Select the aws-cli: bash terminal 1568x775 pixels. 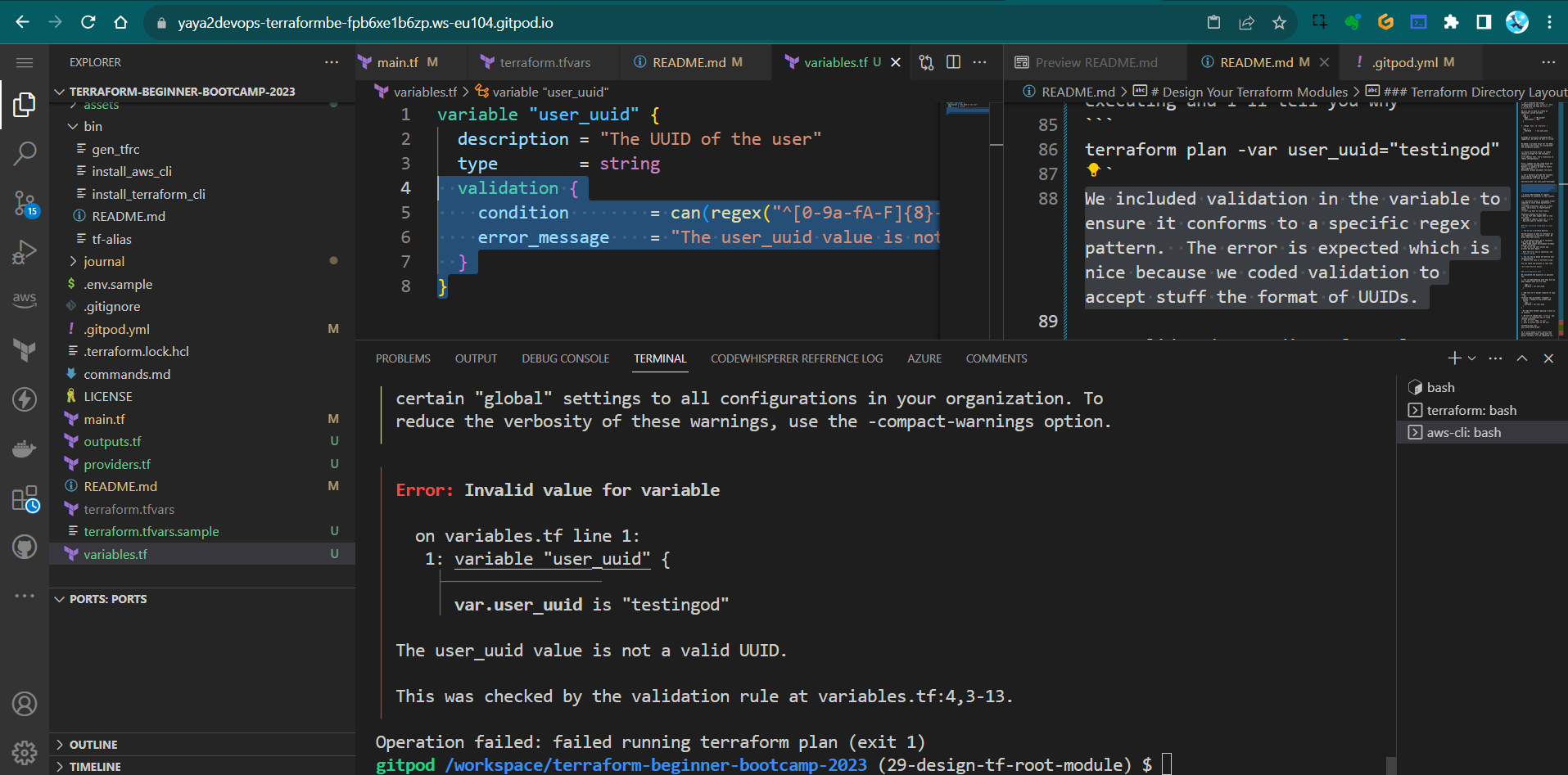click(x=1482, y=432)
